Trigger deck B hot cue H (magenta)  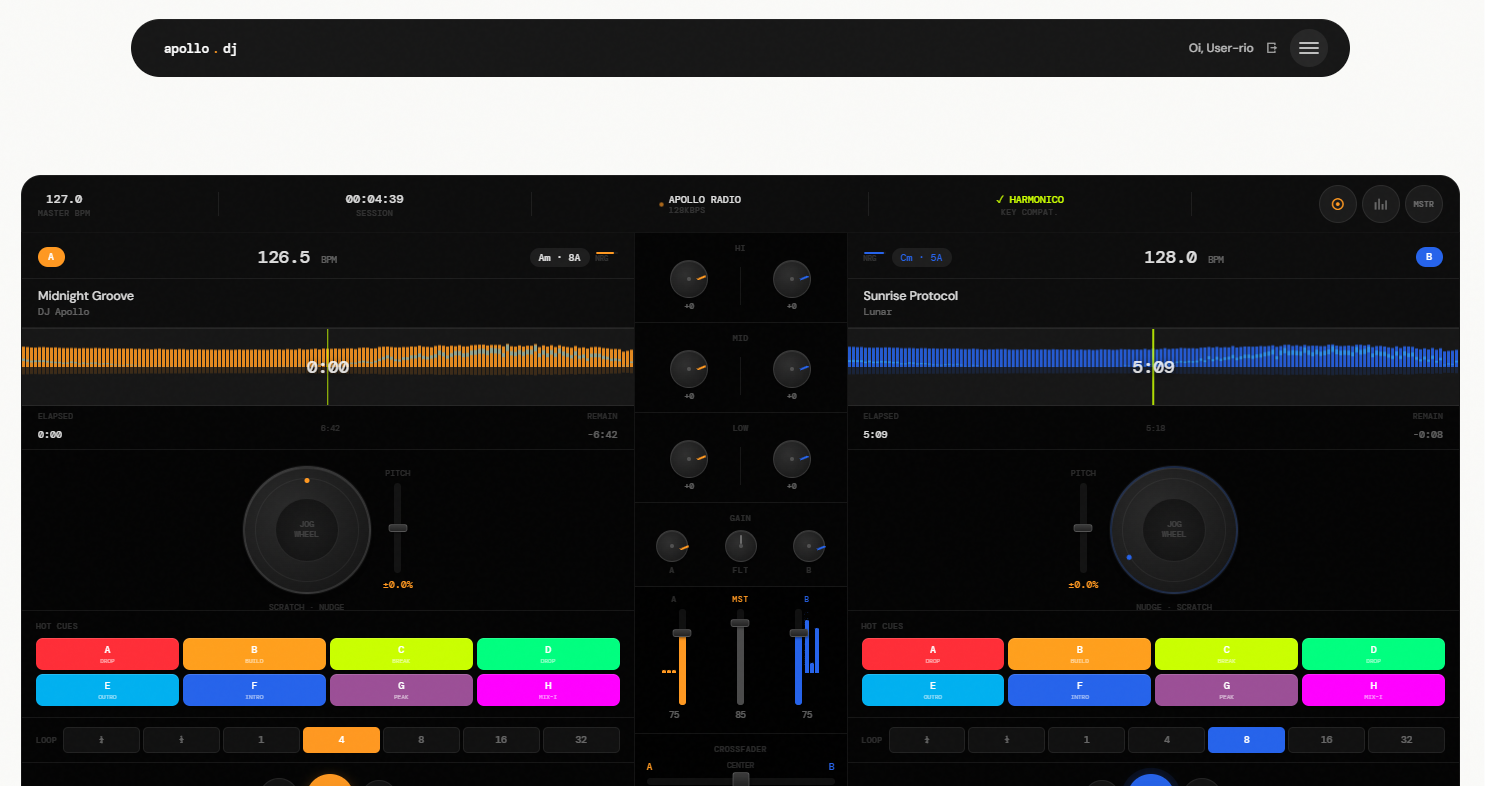tap(1373, 690)
